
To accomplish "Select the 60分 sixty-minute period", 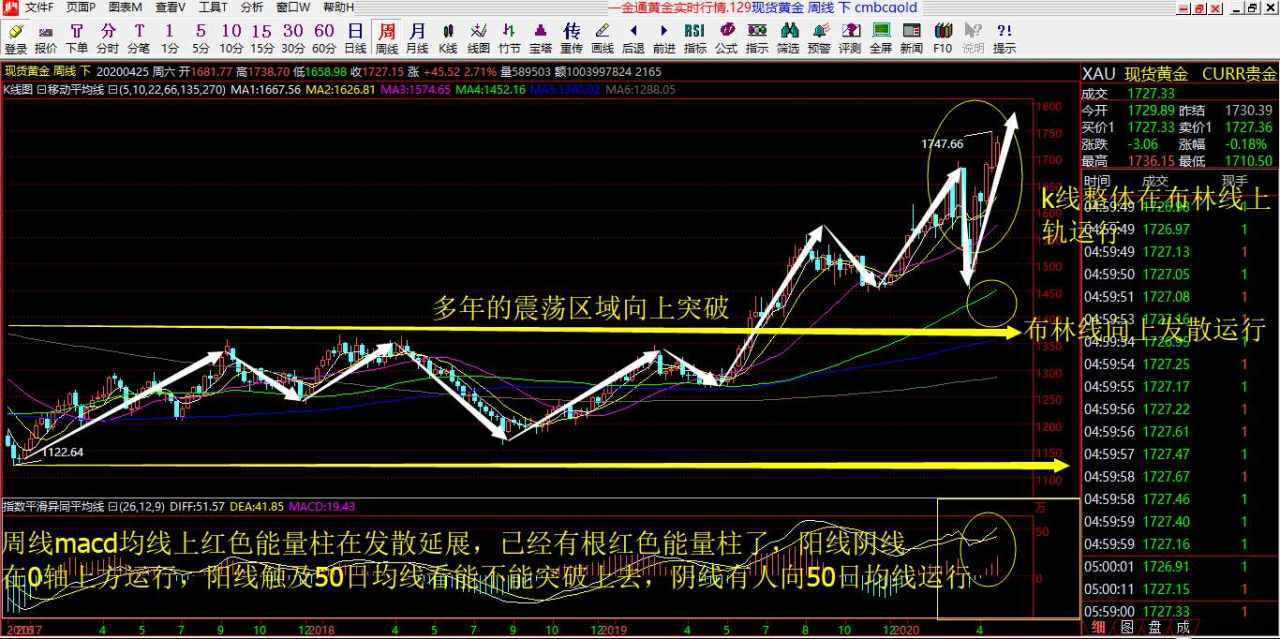I will coord(324,38).
